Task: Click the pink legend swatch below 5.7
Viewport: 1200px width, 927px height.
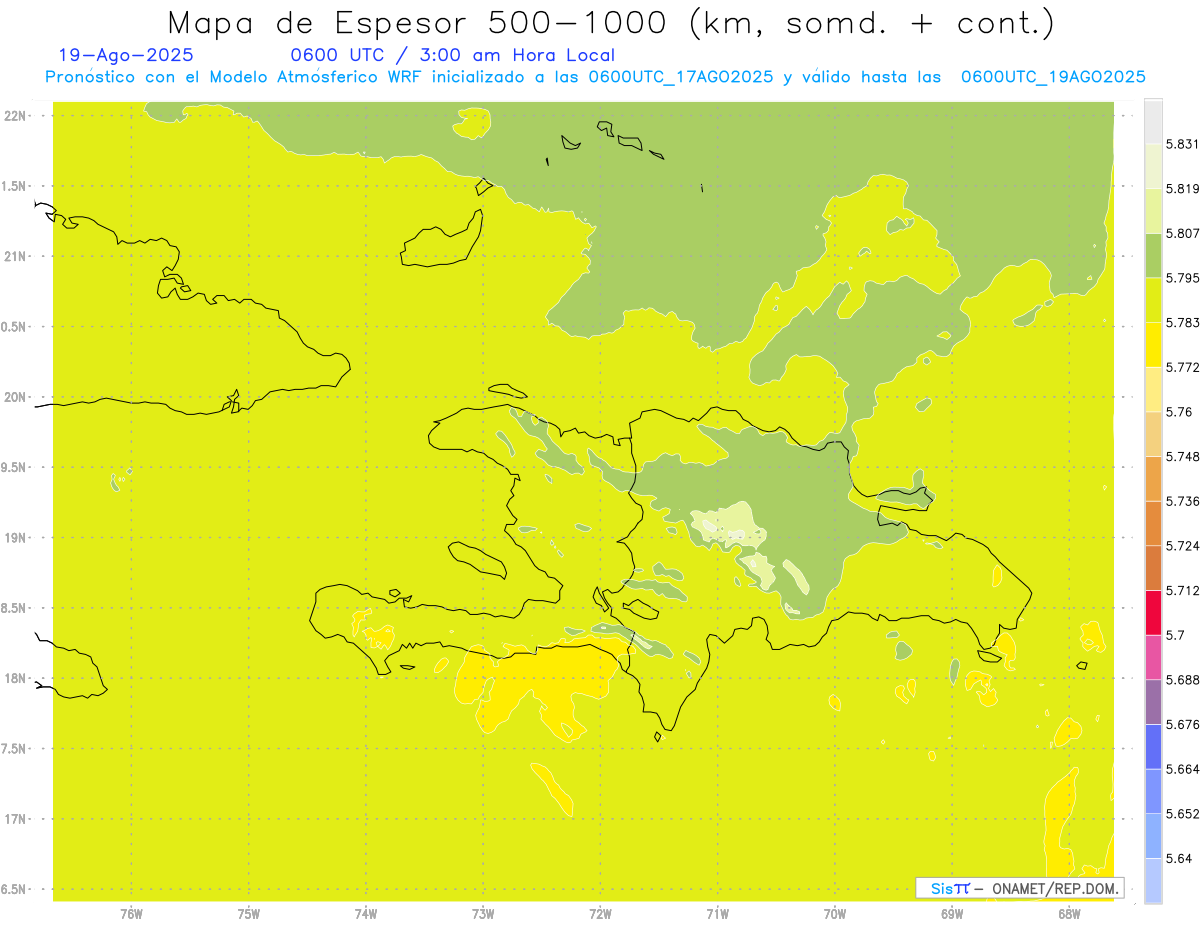Action: [1153, 657]
